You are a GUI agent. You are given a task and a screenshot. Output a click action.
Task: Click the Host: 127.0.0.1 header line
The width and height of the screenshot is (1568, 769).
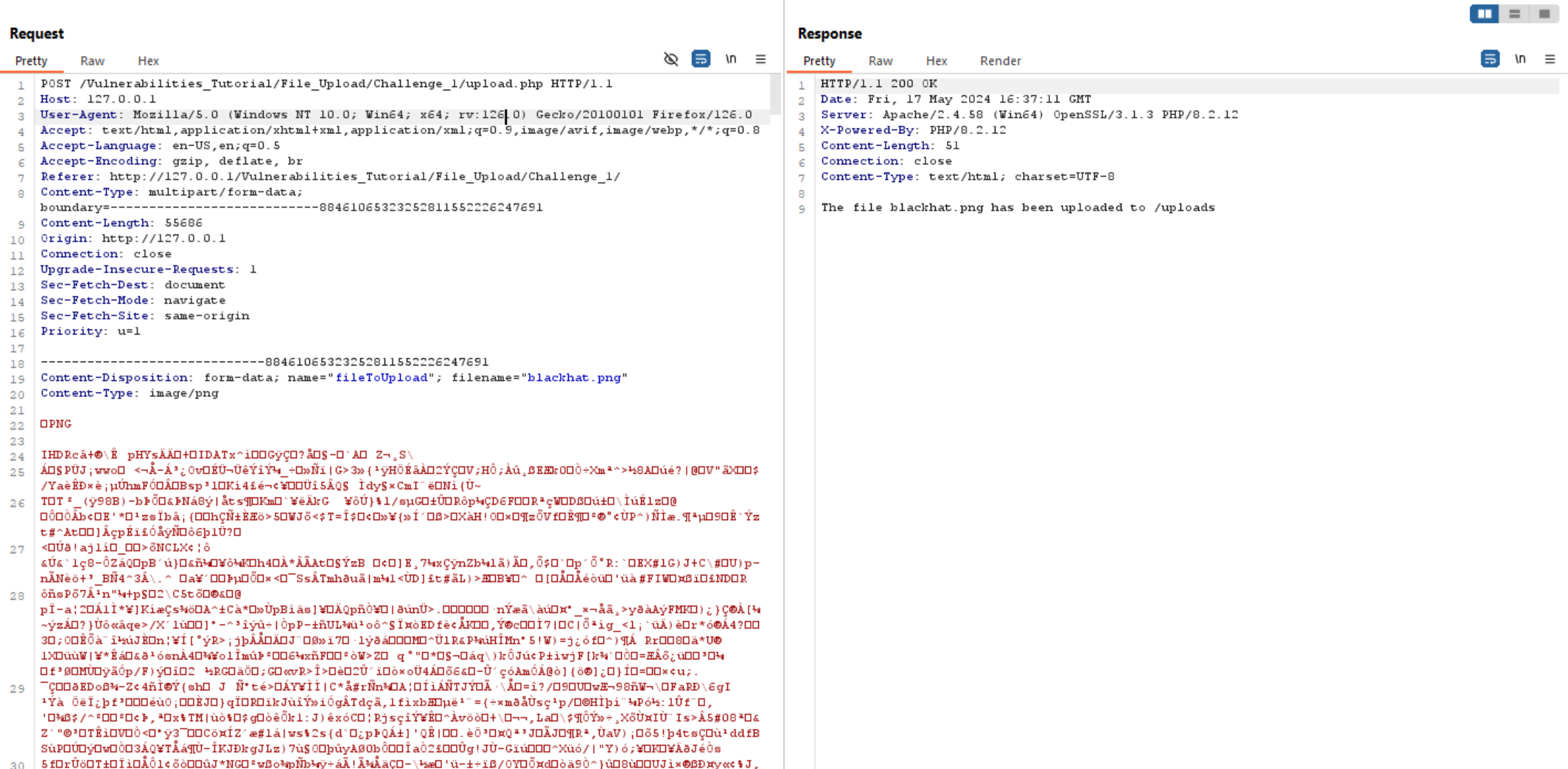(98, 99)
